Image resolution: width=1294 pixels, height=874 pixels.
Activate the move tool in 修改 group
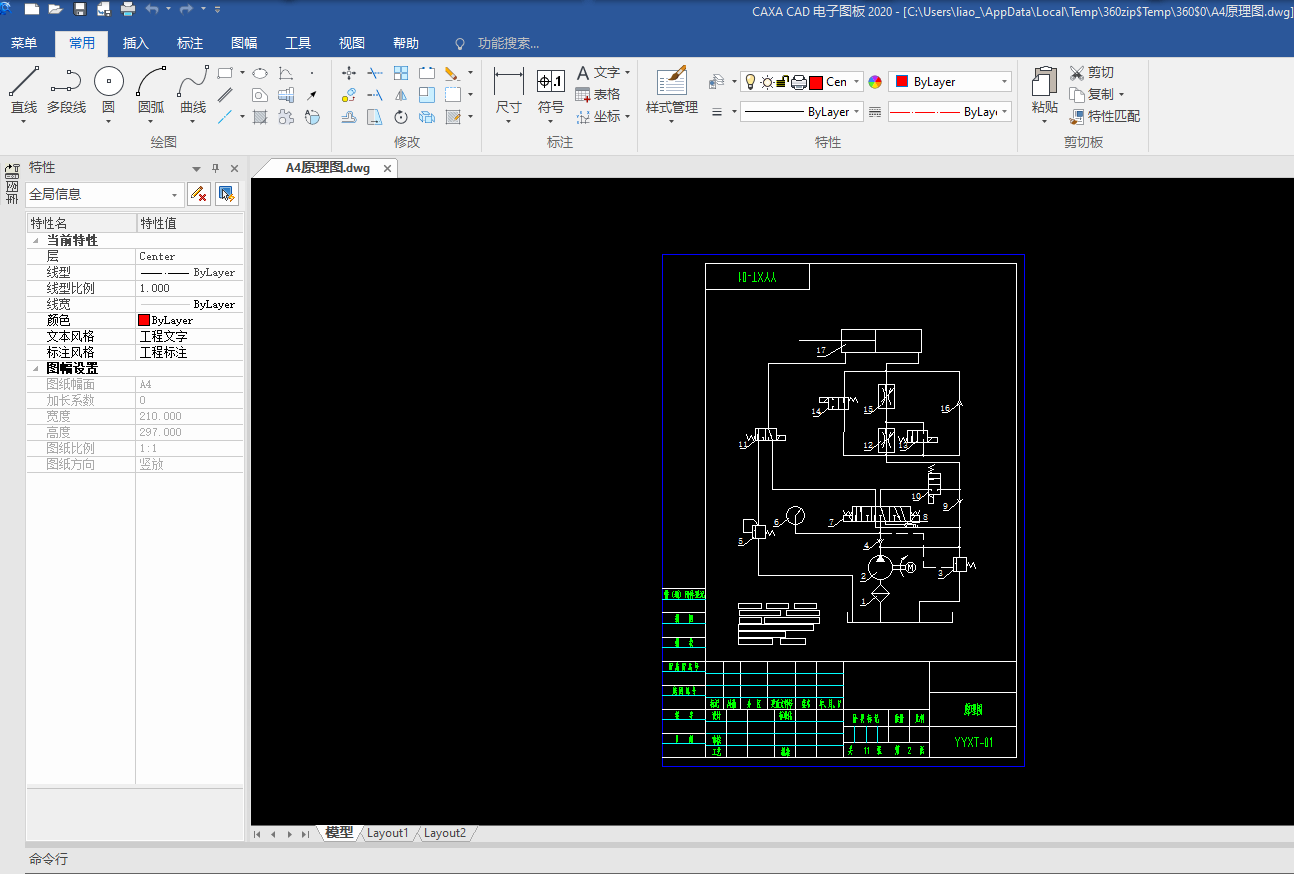coord(349,73)
